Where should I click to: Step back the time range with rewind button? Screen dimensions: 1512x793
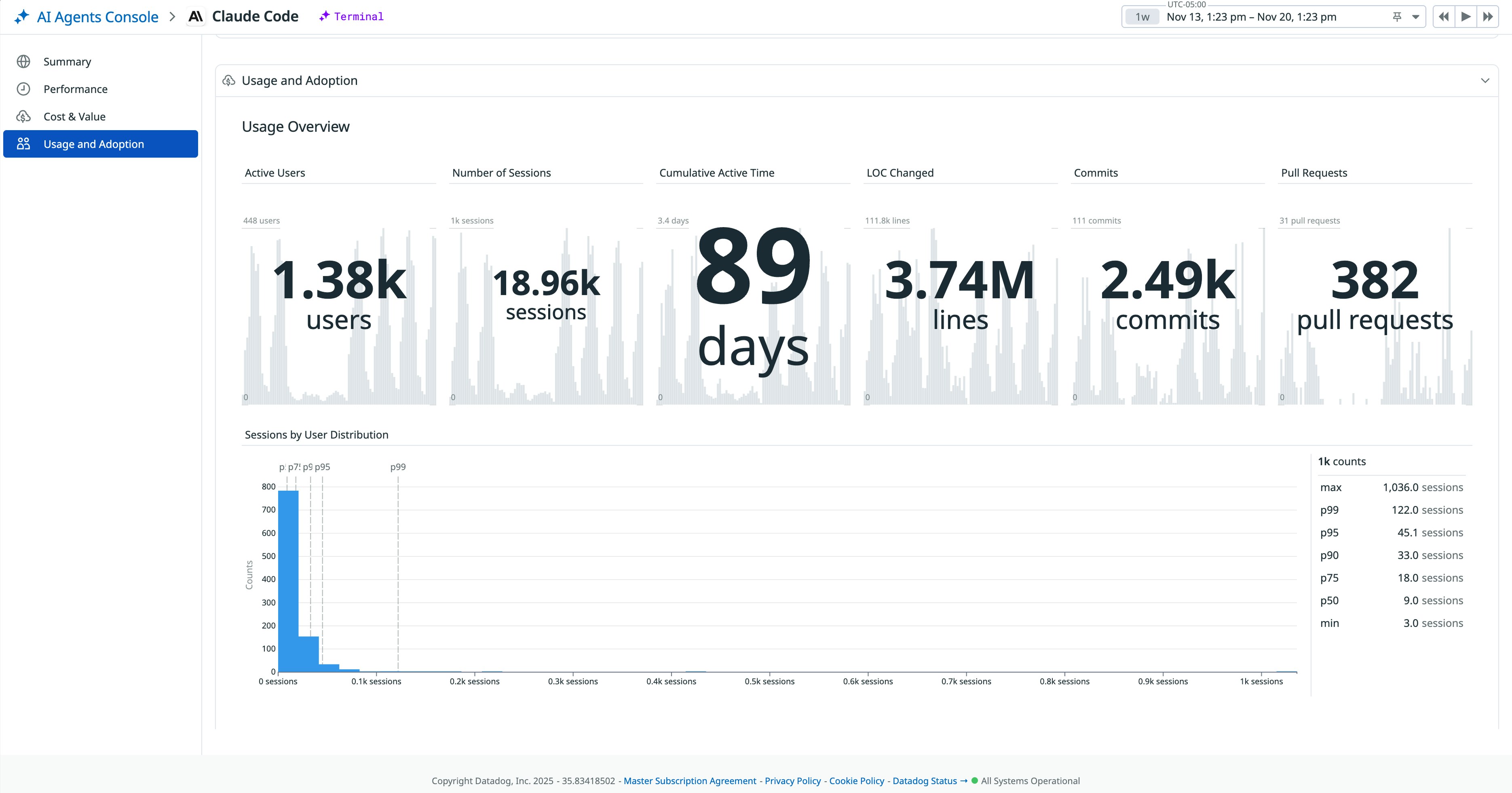click(x=1444, y=17)
